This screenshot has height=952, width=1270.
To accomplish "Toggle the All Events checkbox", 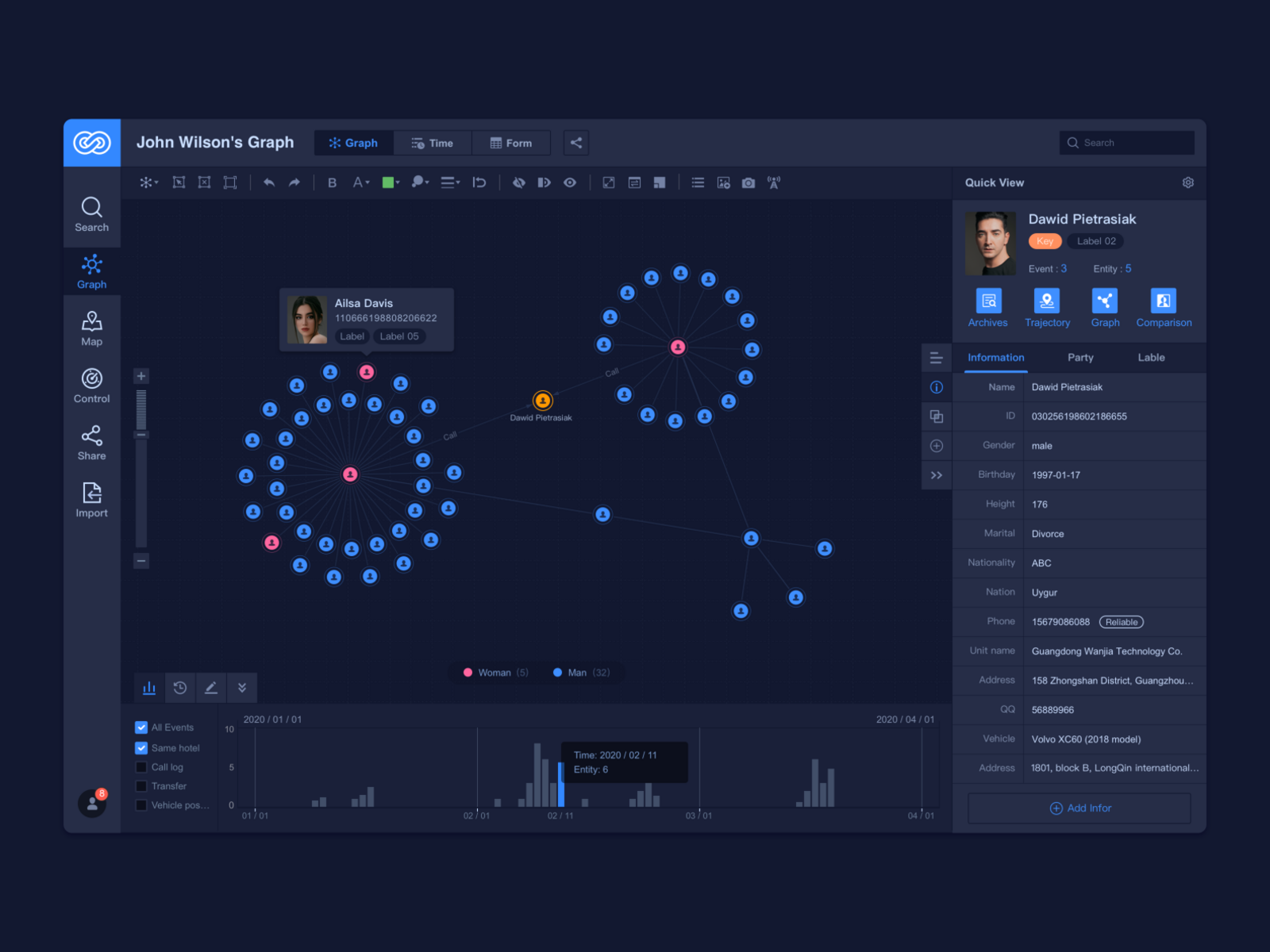I will pos(141,727).
